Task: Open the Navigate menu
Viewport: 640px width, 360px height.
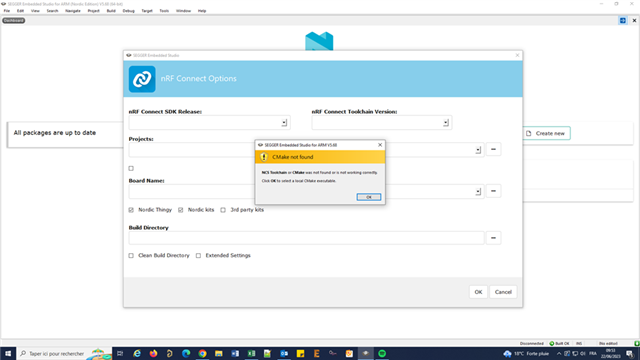Action: tap(73, 11)
